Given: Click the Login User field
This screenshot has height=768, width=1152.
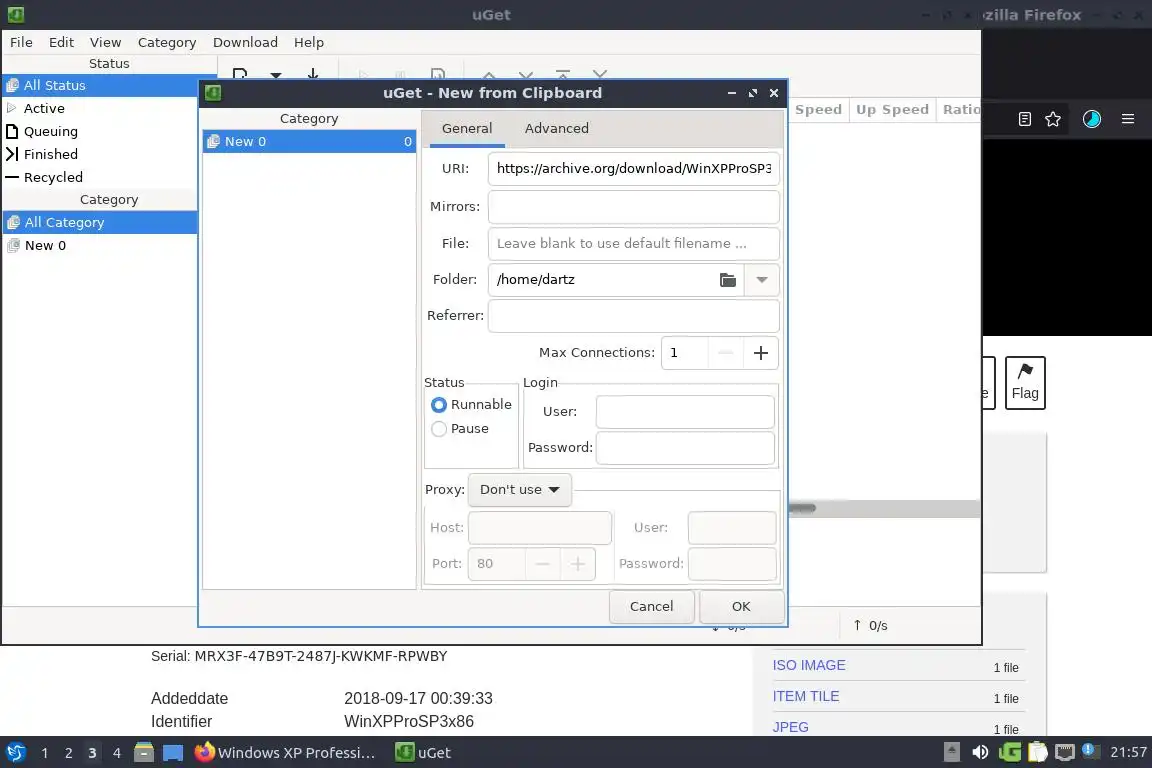Looking at the screenshot, I should click(x=685, y=412).
